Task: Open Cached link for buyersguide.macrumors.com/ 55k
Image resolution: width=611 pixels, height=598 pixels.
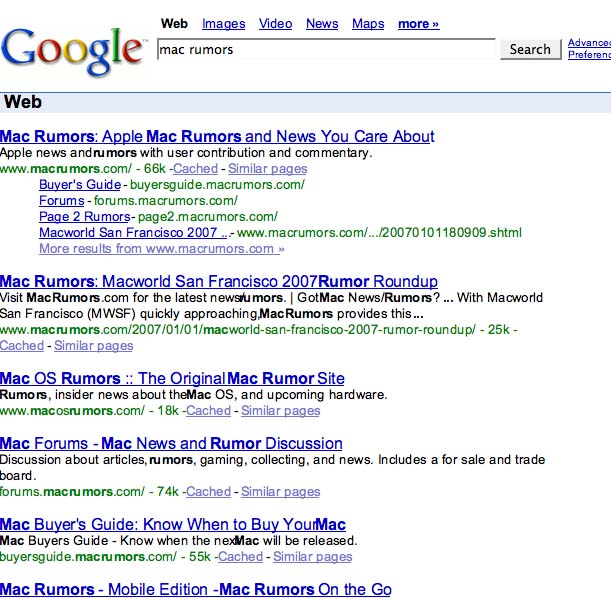Action: [240, 557]
